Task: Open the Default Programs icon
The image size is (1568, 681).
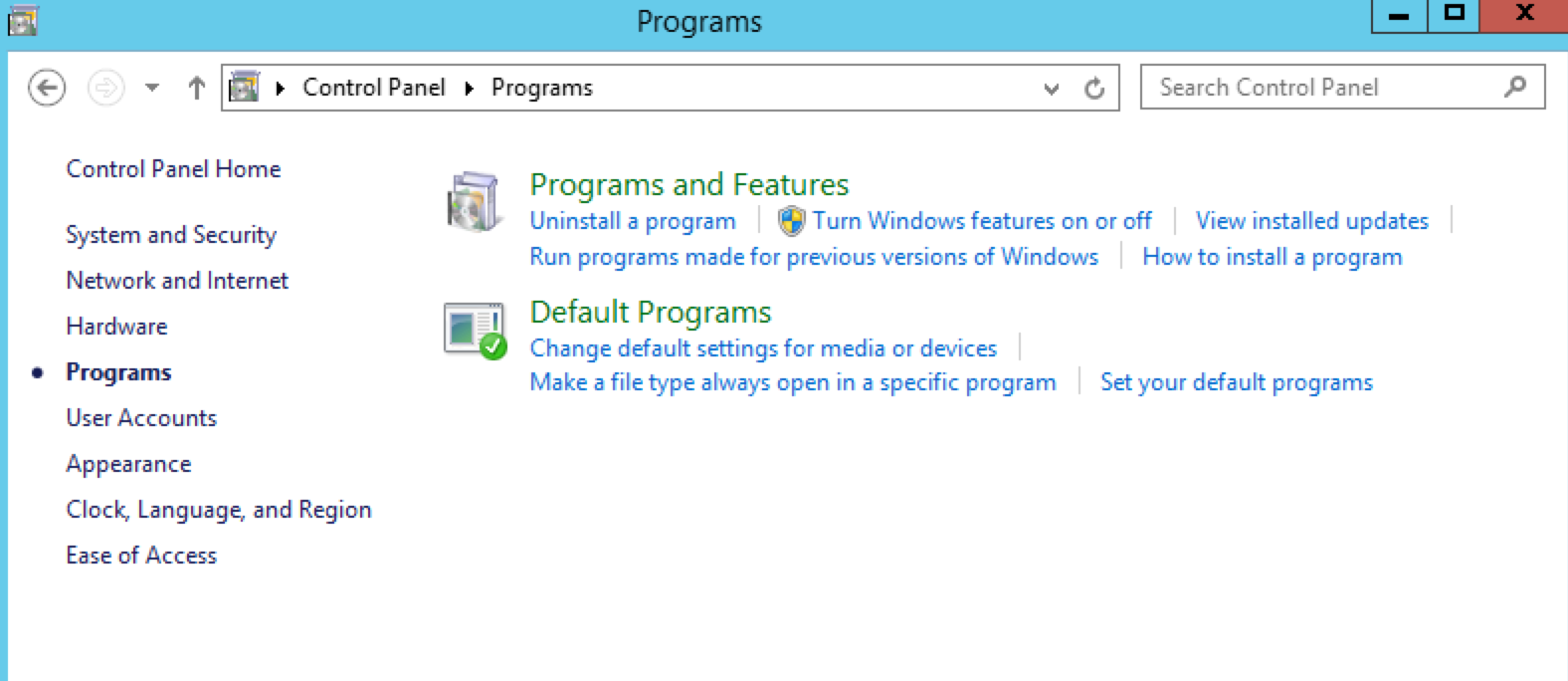Action: tap(475, 331)
